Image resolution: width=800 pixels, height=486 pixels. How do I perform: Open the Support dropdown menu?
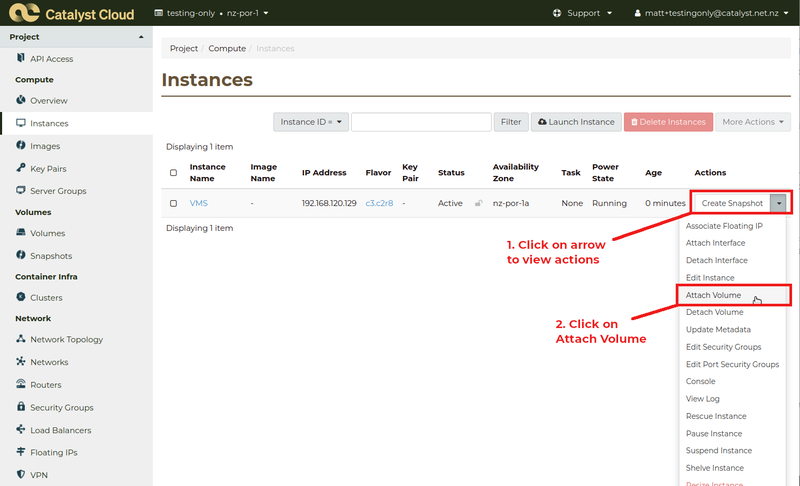(x=582, y=13)
